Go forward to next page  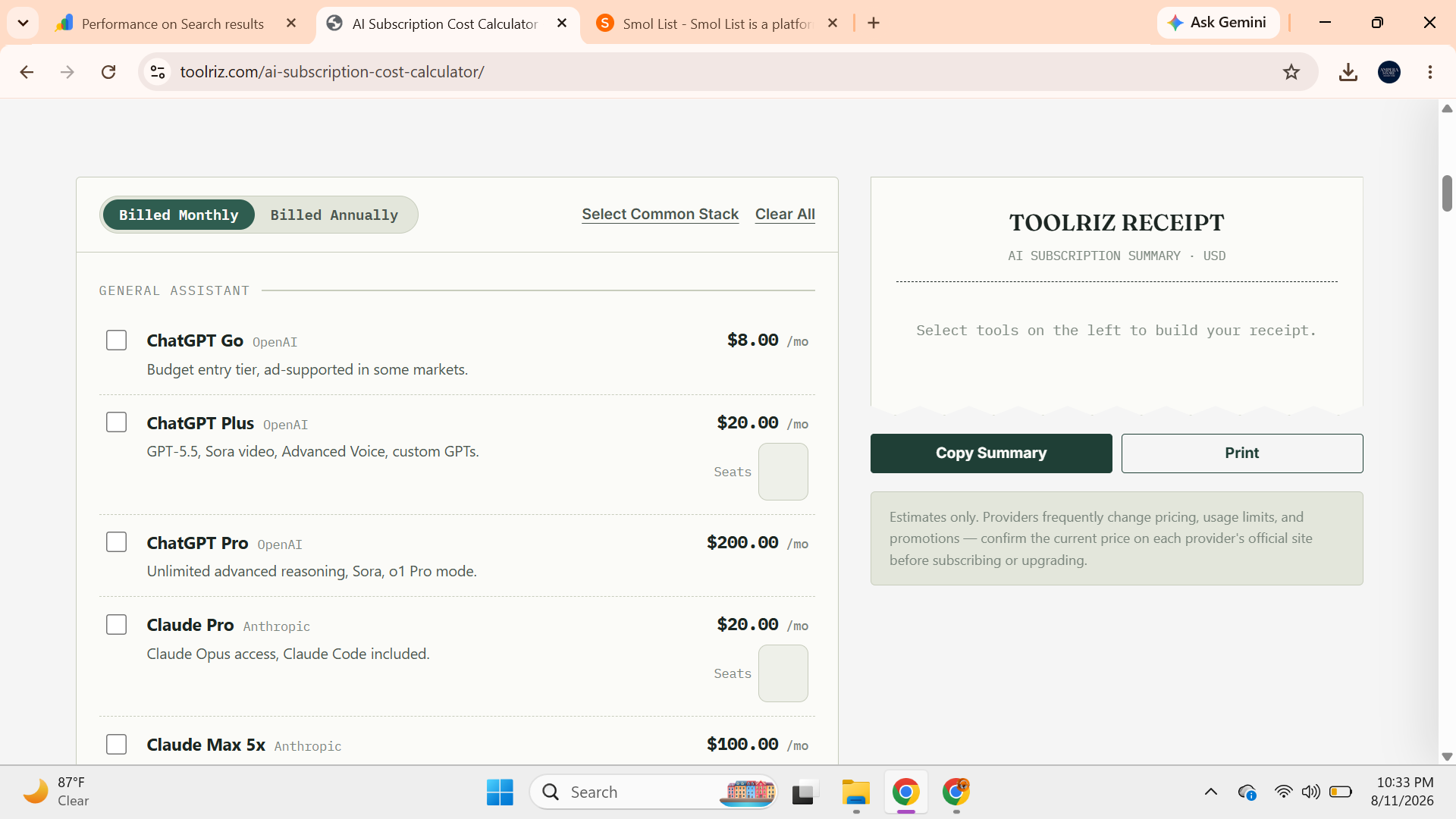tap(67, 72)
